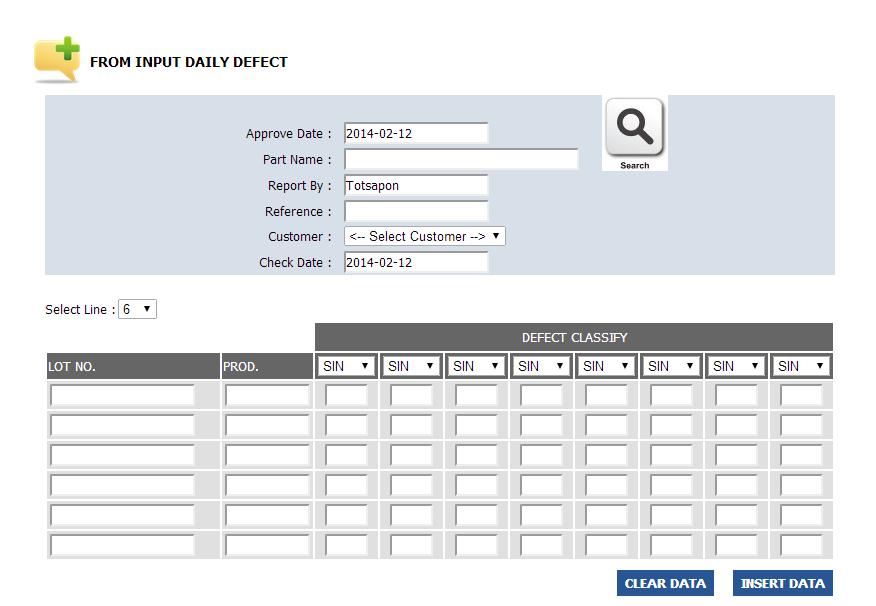Click the last row PROD. input box

pos(267,546)
